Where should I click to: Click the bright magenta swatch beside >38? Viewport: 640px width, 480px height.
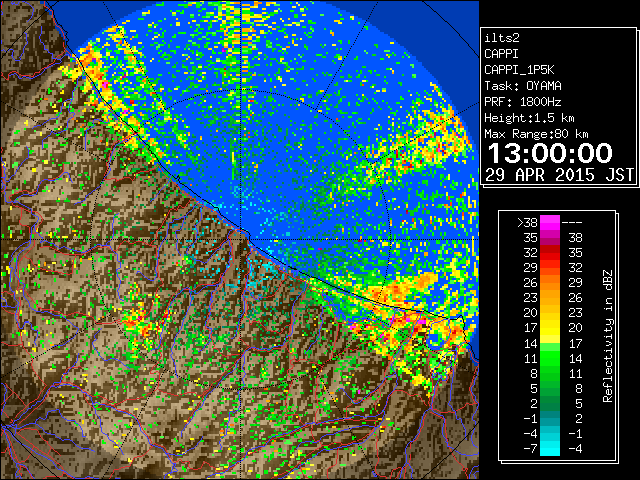pos(550,222)
